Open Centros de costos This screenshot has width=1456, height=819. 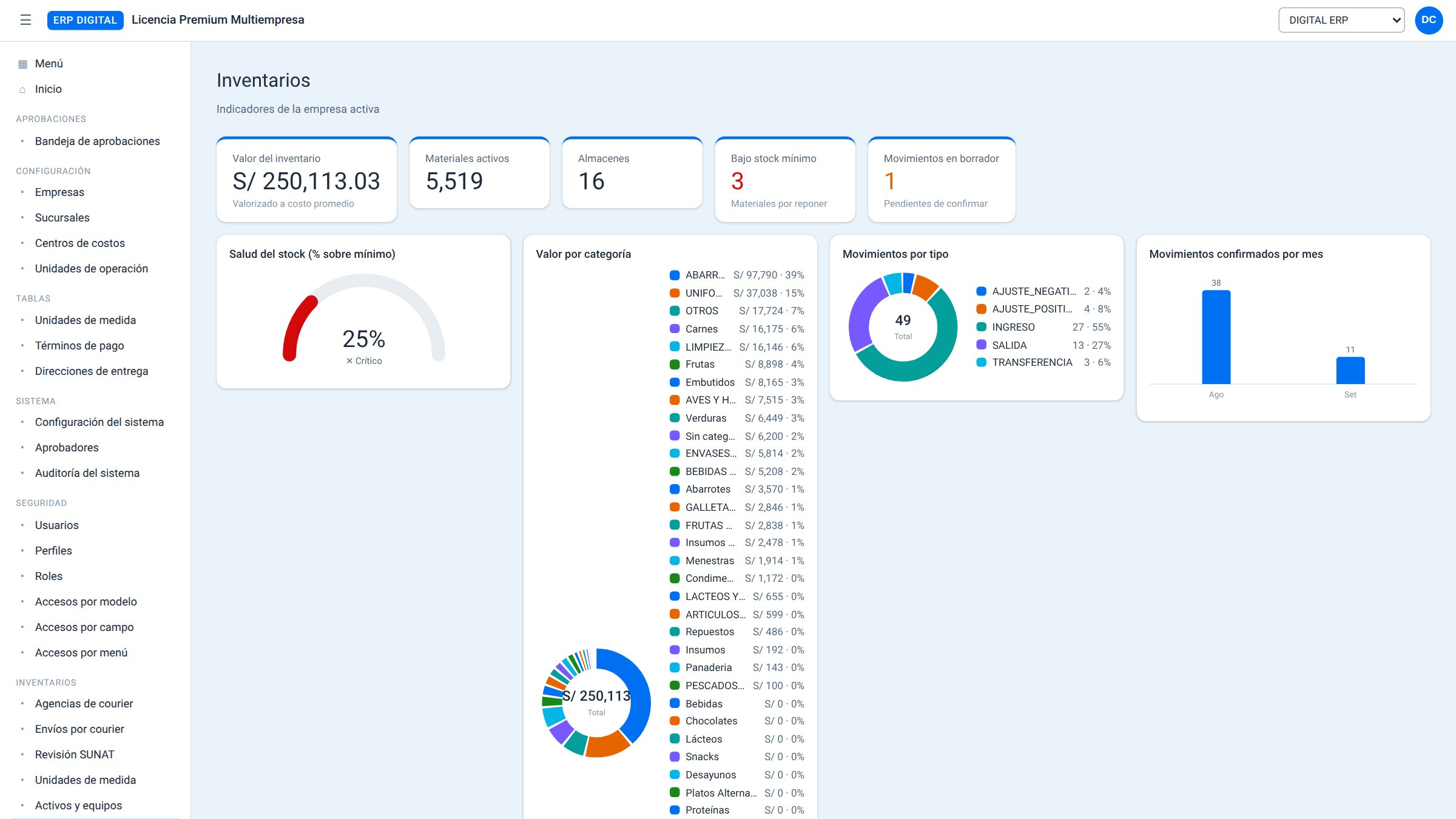80,243
